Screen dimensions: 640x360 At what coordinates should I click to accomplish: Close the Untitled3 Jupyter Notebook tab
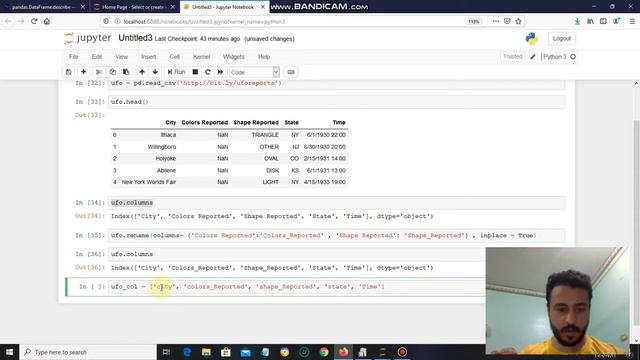click(263, 7)
